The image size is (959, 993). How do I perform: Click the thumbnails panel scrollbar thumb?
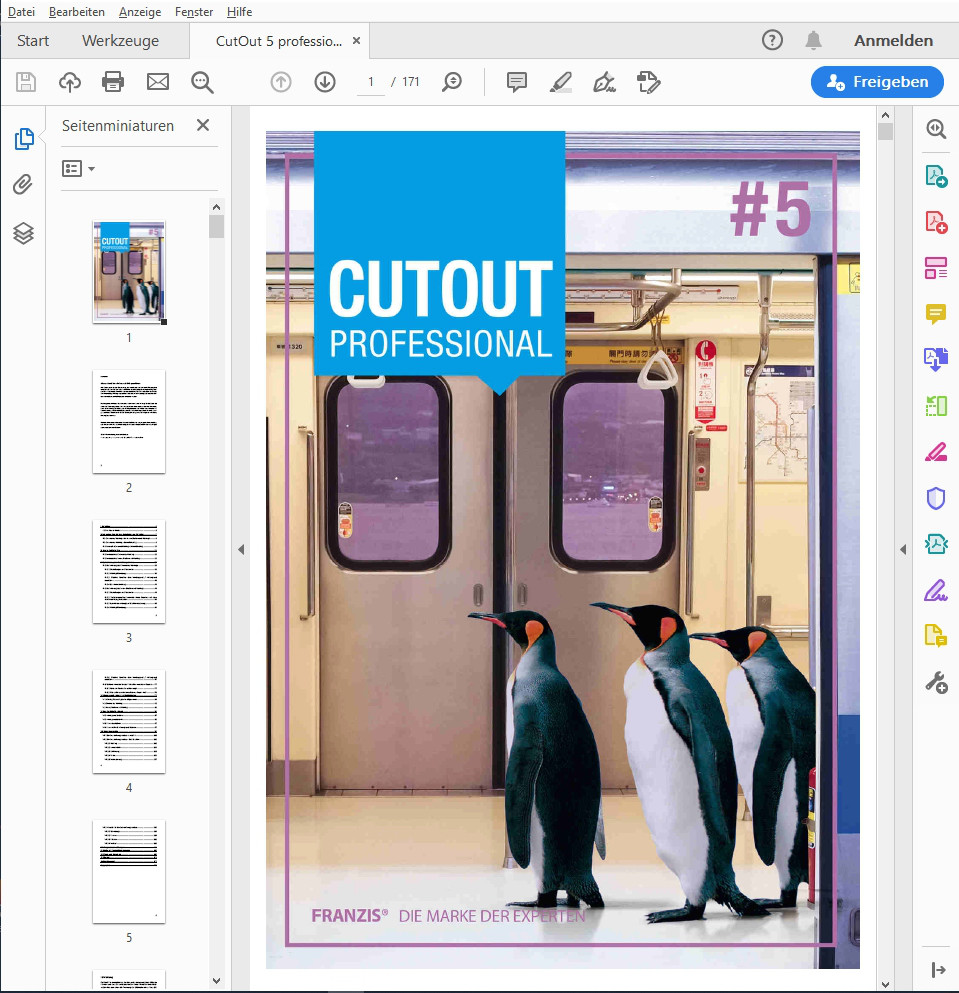click(217, 226)
